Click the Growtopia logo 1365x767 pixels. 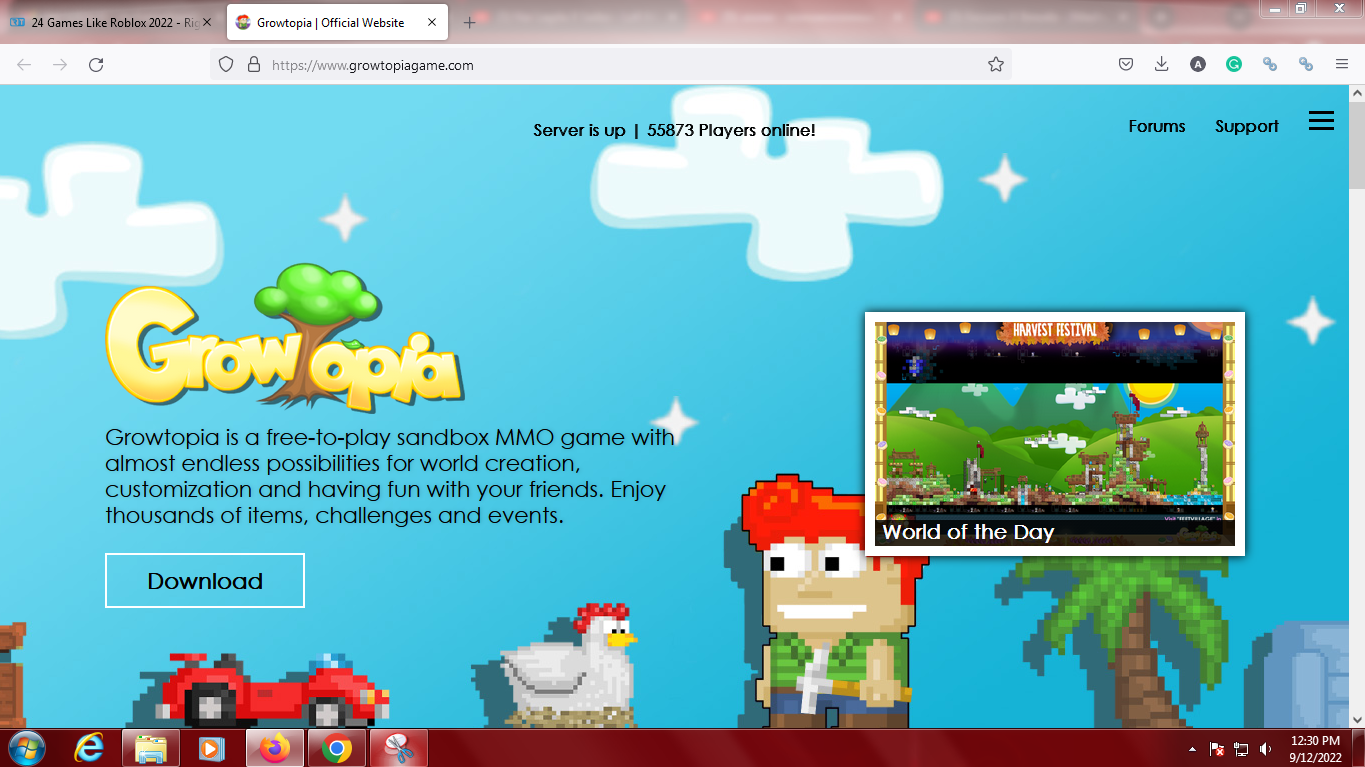pos(284,338)
